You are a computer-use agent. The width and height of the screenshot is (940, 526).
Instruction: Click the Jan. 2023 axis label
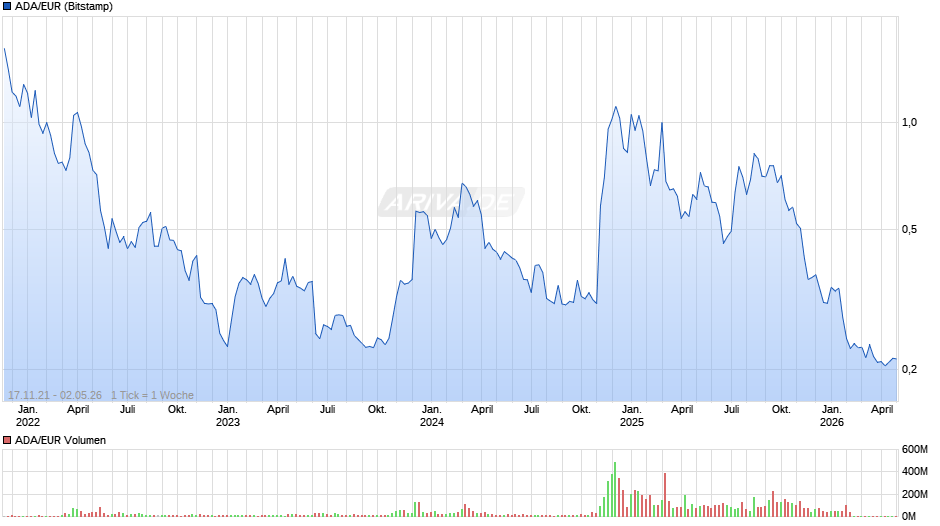[x=228, y=416]
